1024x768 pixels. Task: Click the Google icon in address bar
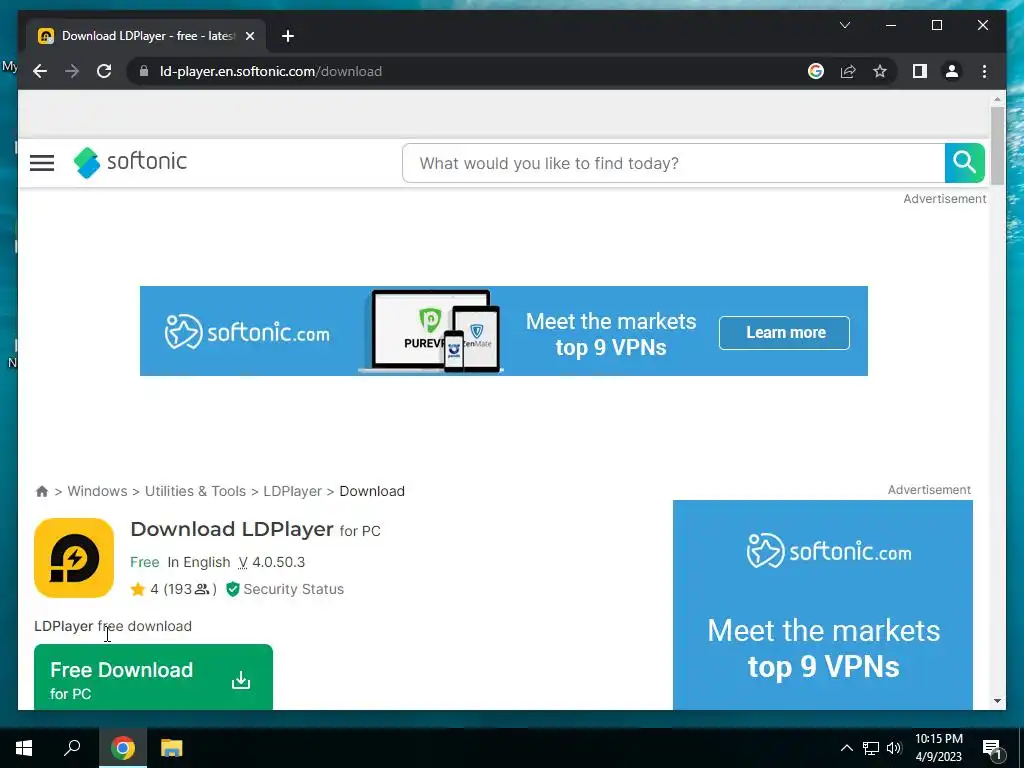pyautogui.click(x=816, y=71)
